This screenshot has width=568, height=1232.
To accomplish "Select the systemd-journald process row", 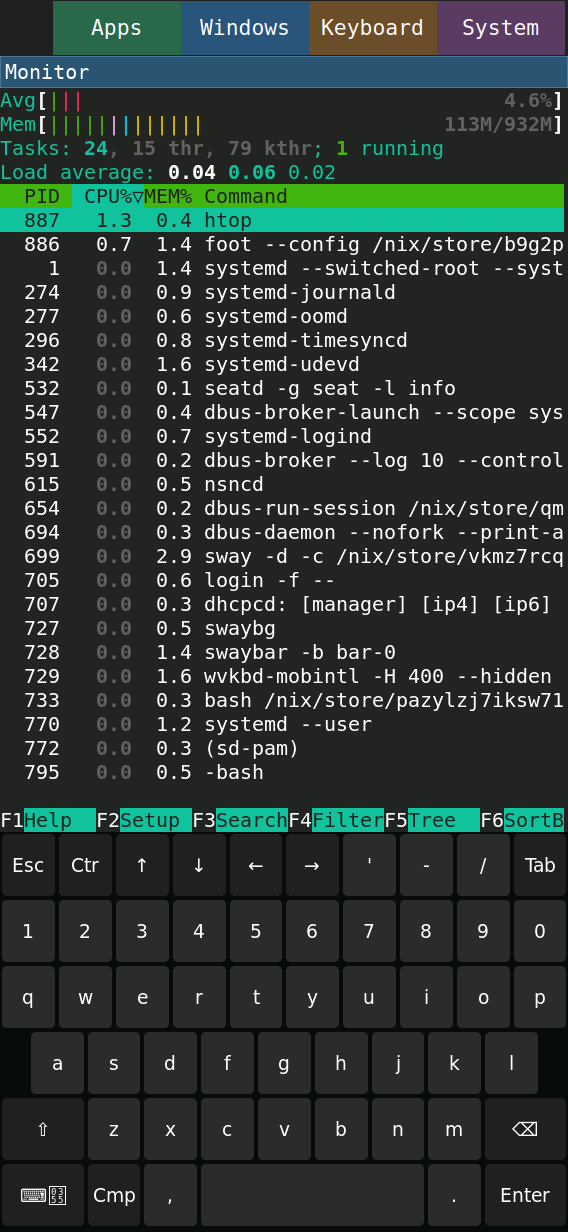I will 282,292.
